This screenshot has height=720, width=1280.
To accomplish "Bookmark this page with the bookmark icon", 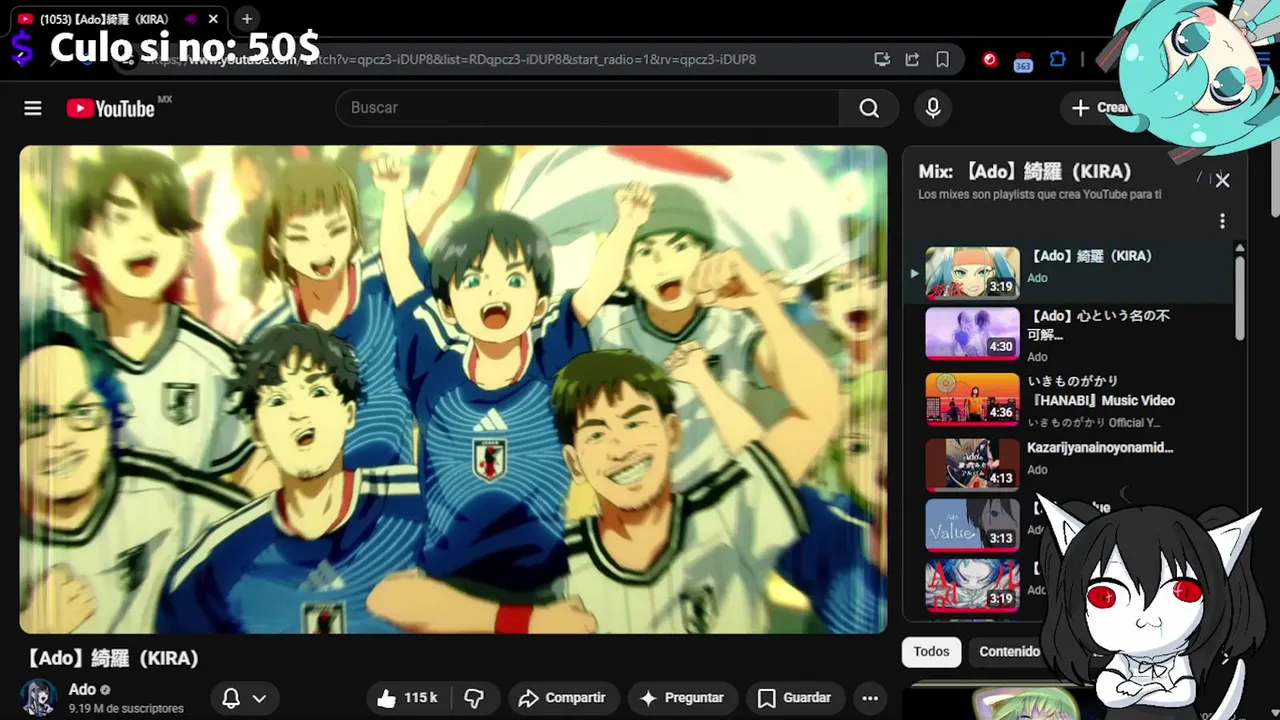I will pyautogui.click(x=942, y=59).
